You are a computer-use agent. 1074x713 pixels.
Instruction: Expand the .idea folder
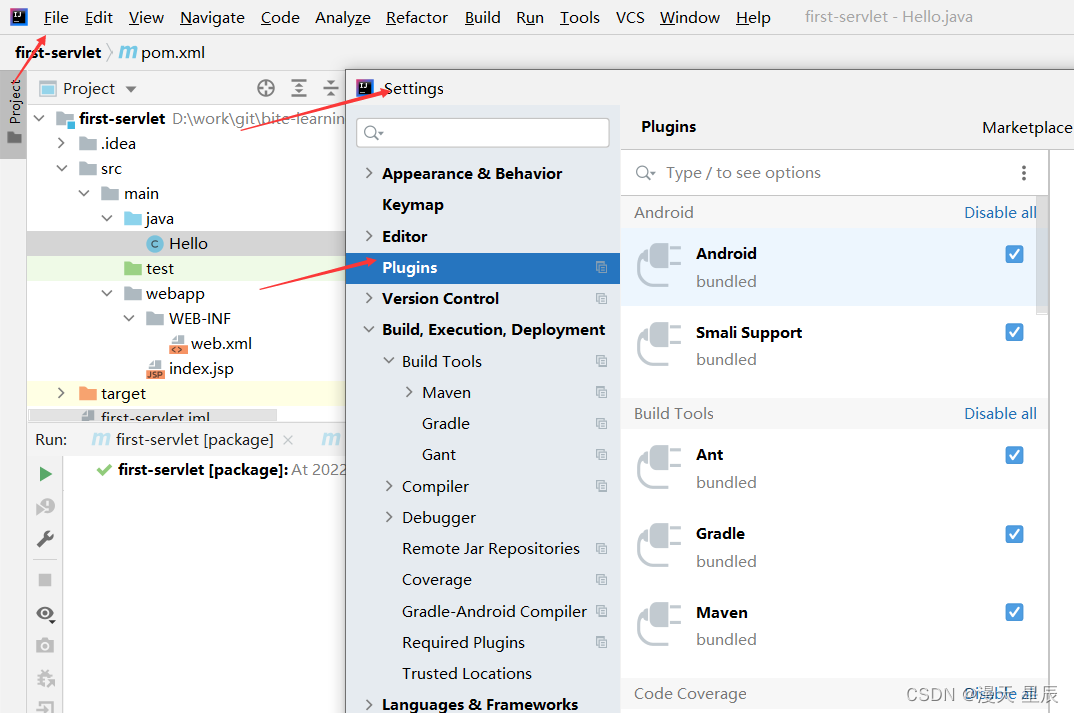point(61,143)
